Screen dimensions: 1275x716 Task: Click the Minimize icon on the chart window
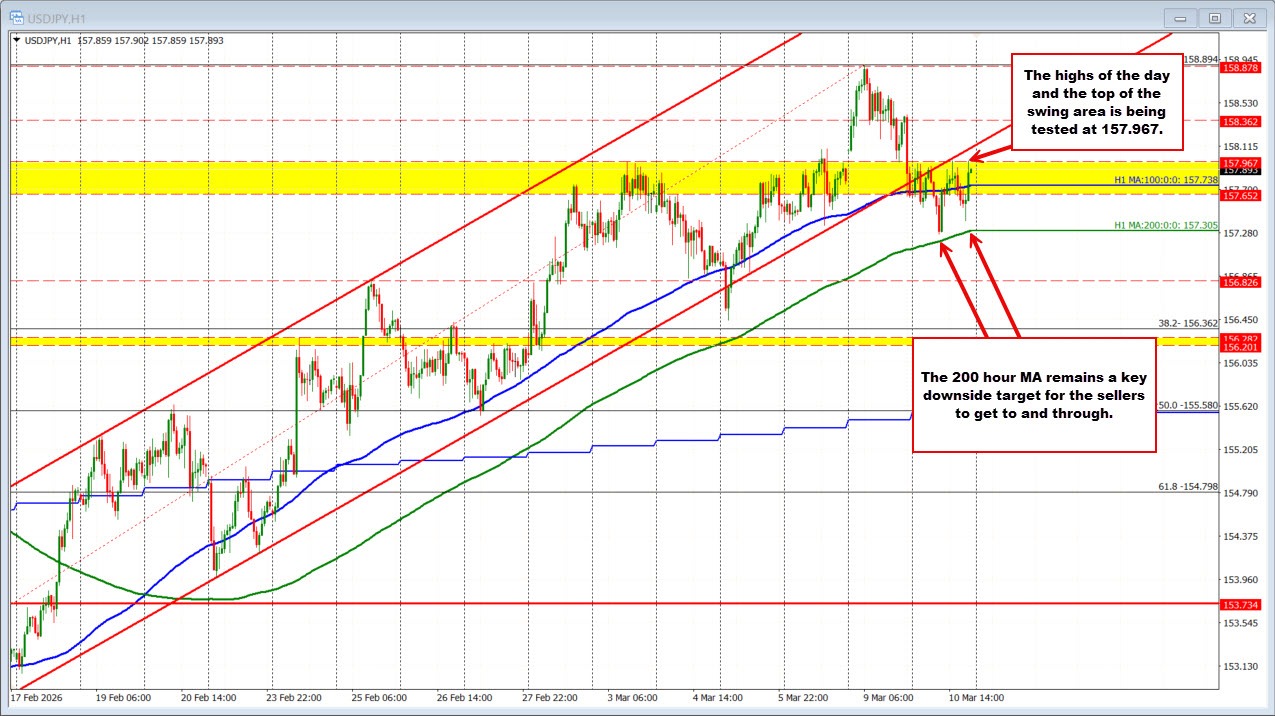tap(1179, 18)
